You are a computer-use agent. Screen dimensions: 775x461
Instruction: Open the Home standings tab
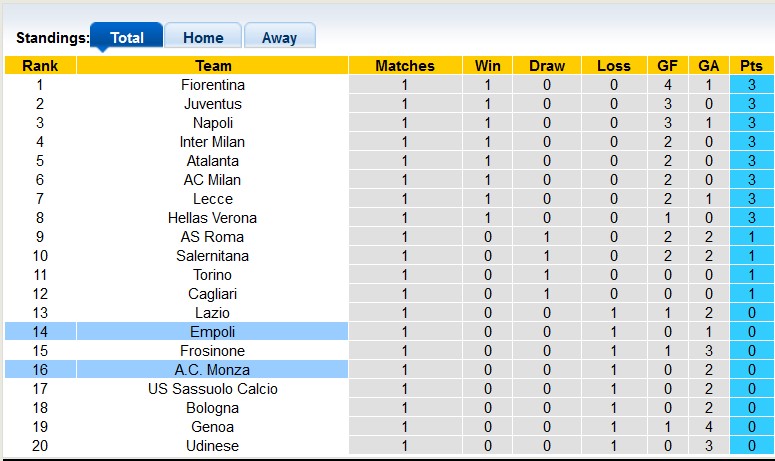(x=203, y=38)
